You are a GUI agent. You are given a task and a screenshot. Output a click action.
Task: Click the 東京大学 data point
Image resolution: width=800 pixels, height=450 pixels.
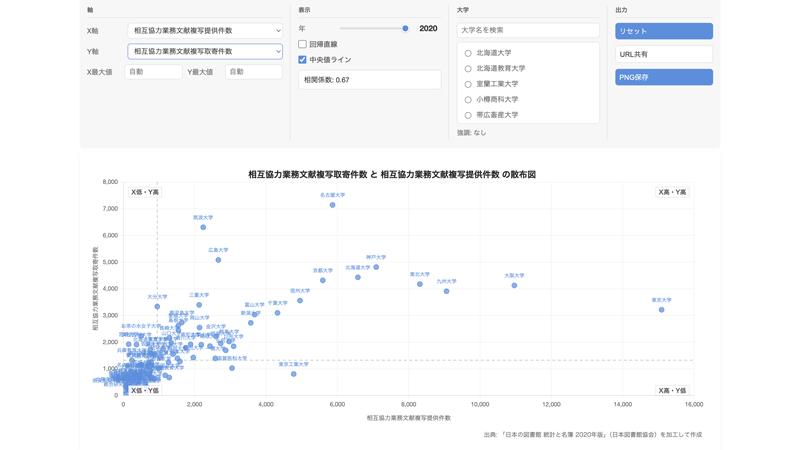point(661,310)
